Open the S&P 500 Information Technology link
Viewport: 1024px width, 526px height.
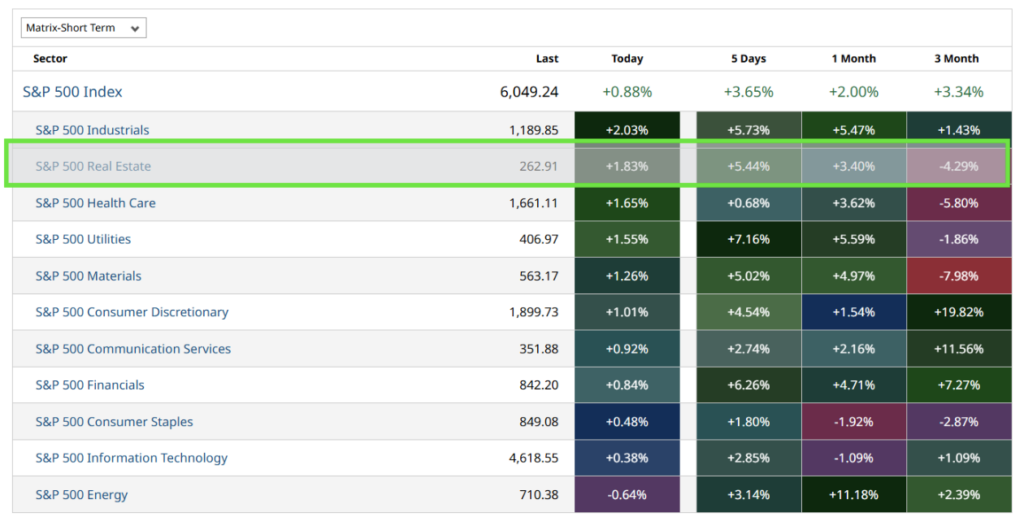point(131,458)
